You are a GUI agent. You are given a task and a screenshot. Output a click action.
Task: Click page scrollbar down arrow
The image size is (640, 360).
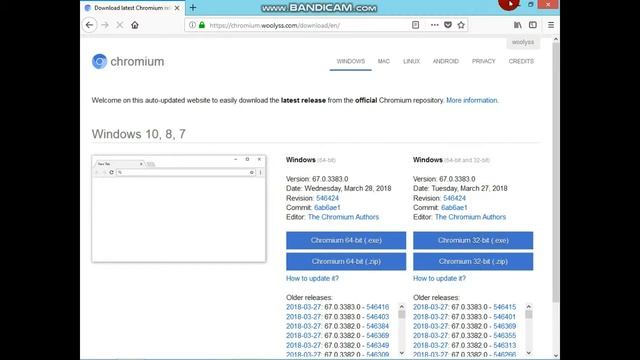click(556, 356)
